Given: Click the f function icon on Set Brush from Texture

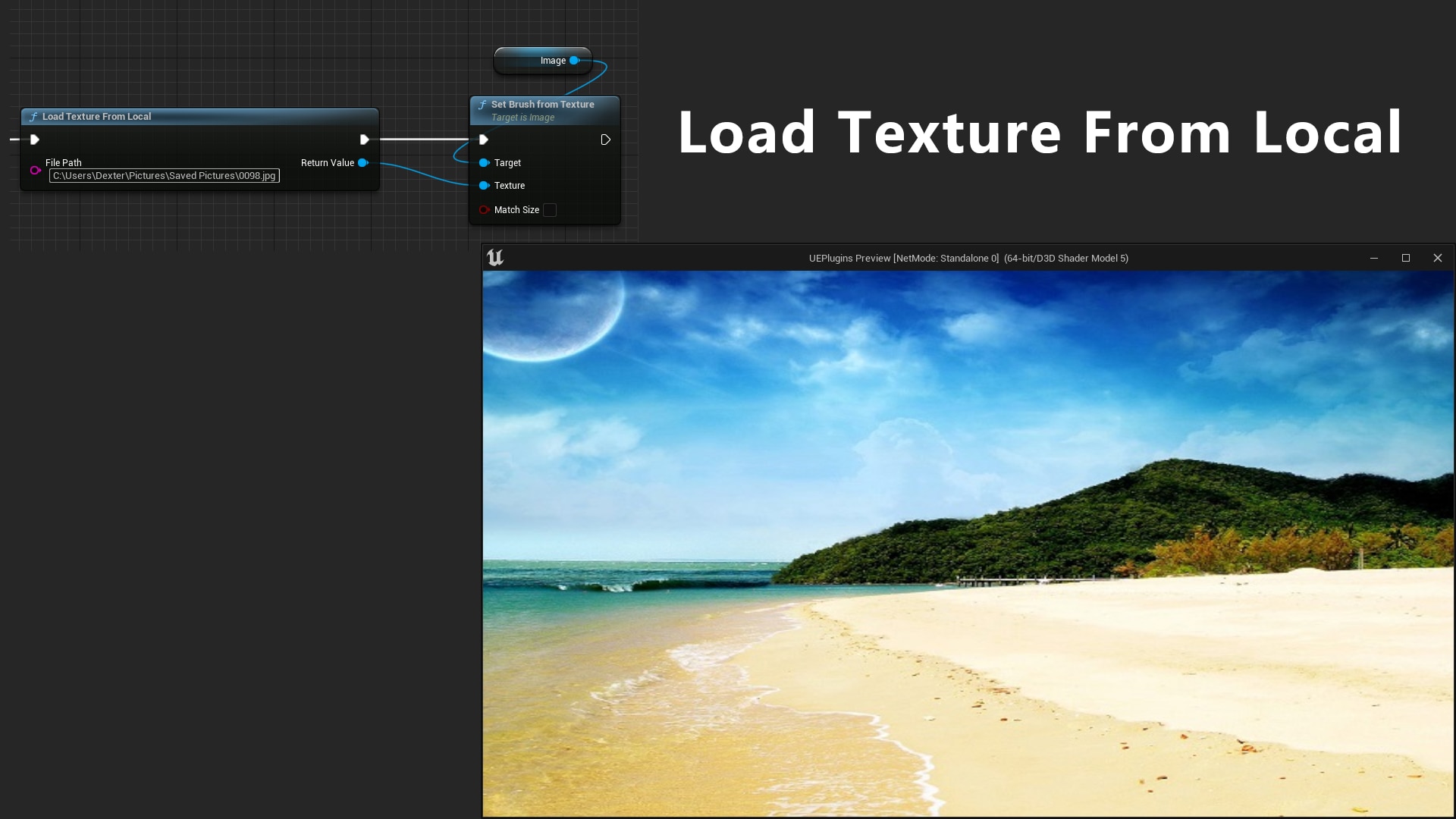Looking at the screenshot, I should tap(483, 104).
